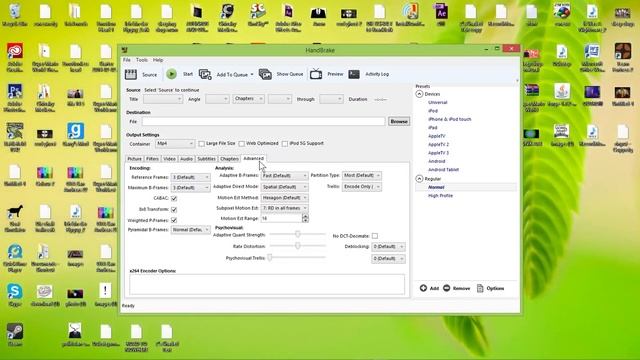Open the Activity Log terminal icon
The width and height of the screenshot is (640, 360).
click(354, 74)
